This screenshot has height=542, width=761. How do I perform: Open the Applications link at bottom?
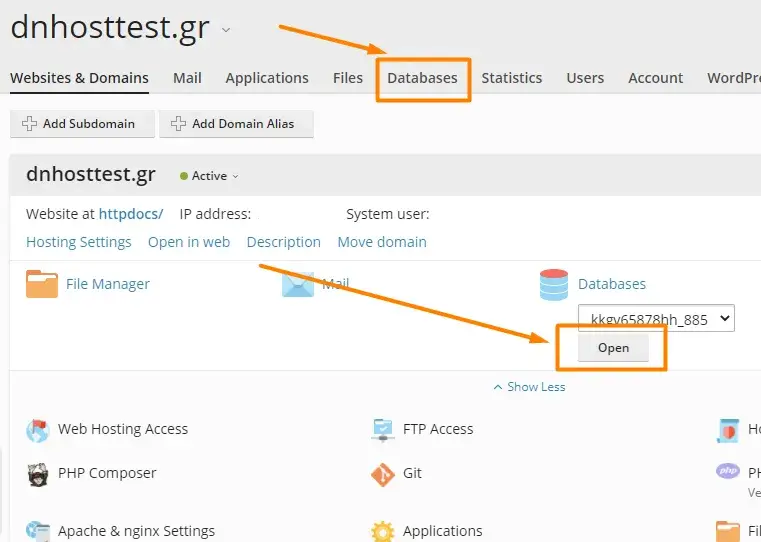pyautogui.click(x=443, y=531)
